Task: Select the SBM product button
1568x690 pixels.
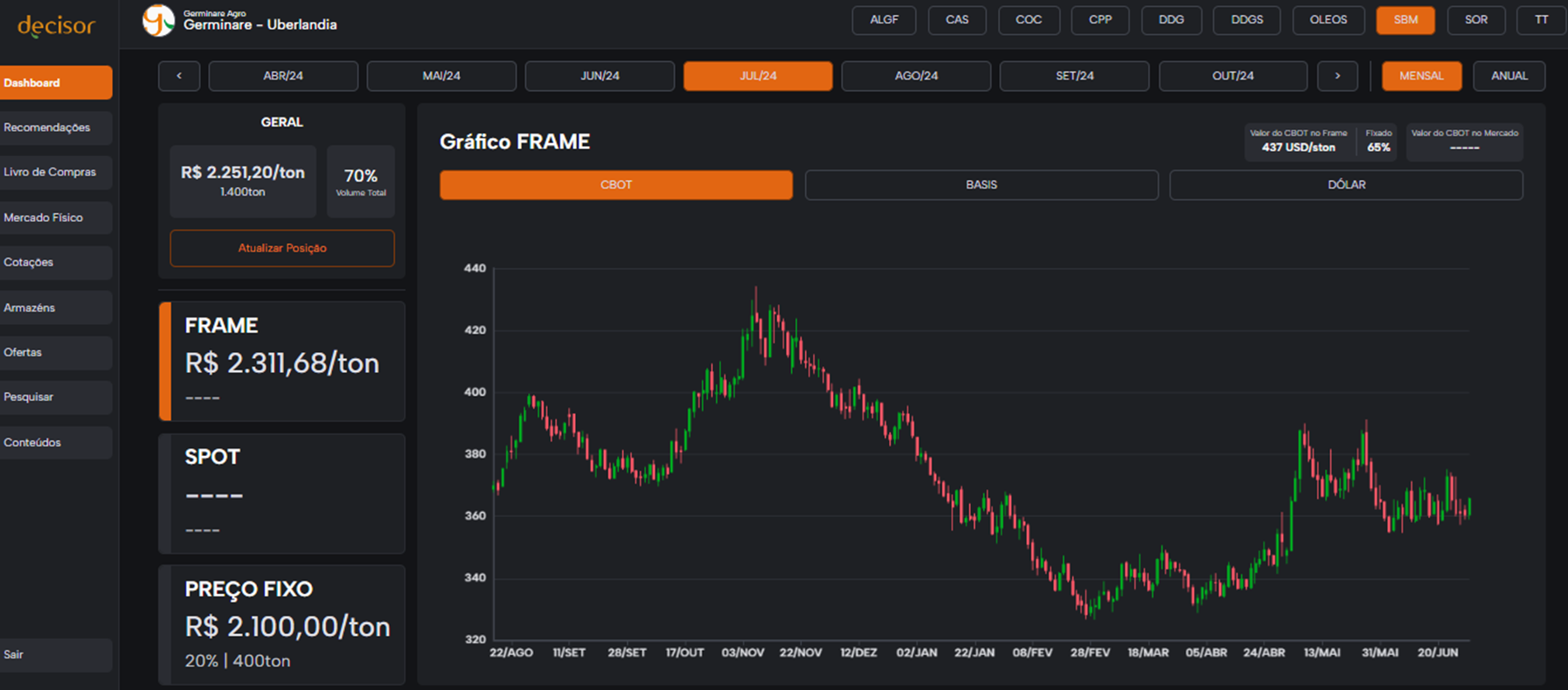Action: click(1405, 20)
